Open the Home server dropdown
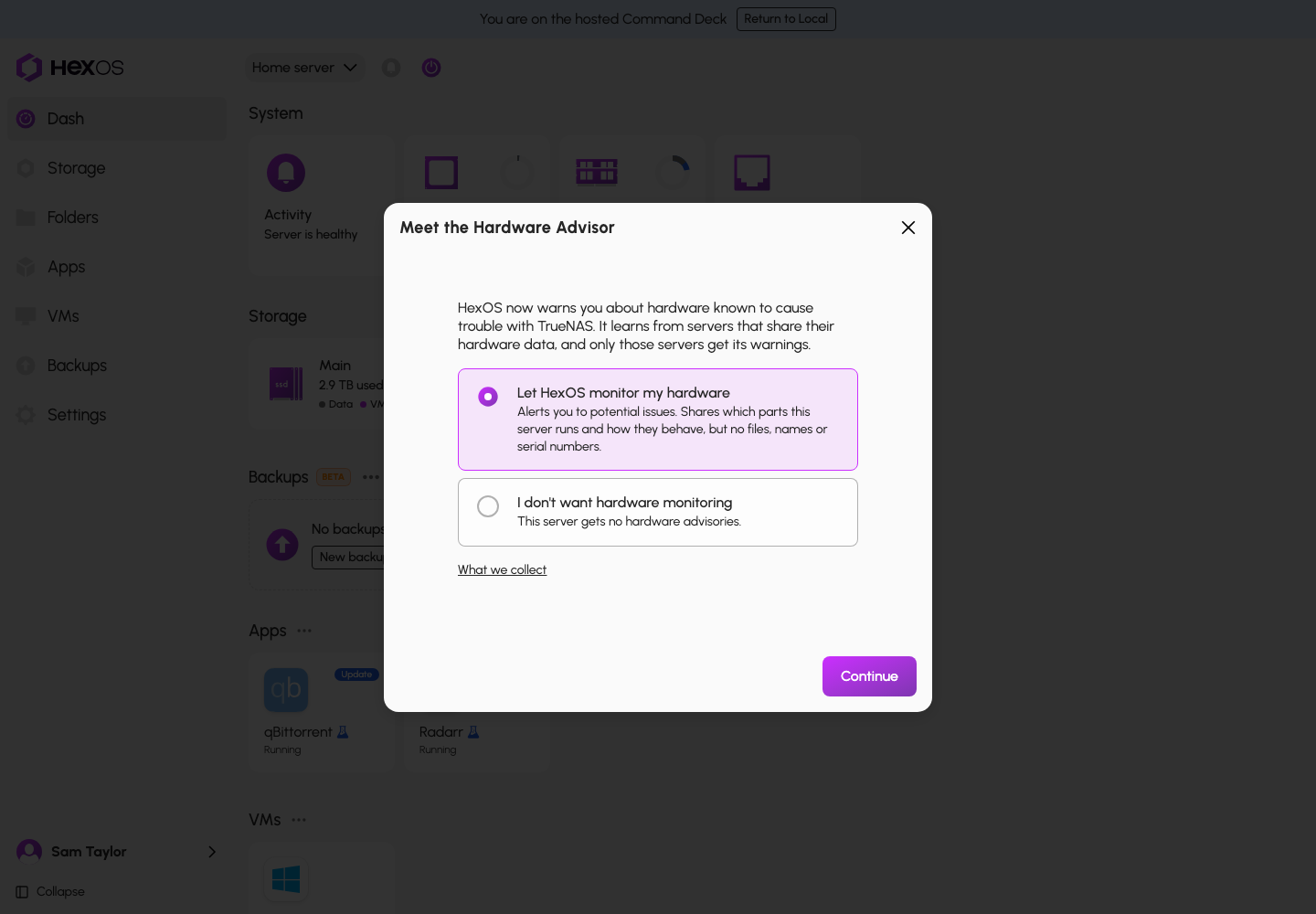Image resolution: width=1316 pixels, height=914 pixels. 305,68
